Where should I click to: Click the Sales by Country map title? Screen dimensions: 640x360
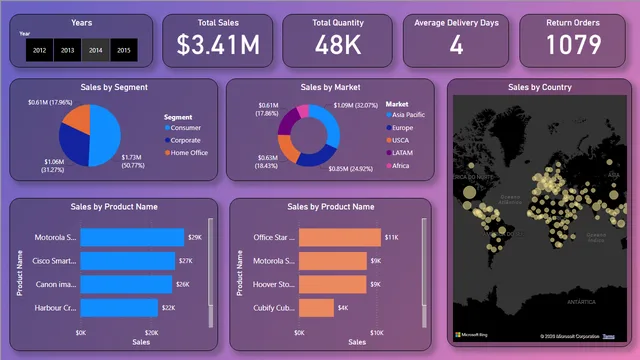[x=540, y=87]
